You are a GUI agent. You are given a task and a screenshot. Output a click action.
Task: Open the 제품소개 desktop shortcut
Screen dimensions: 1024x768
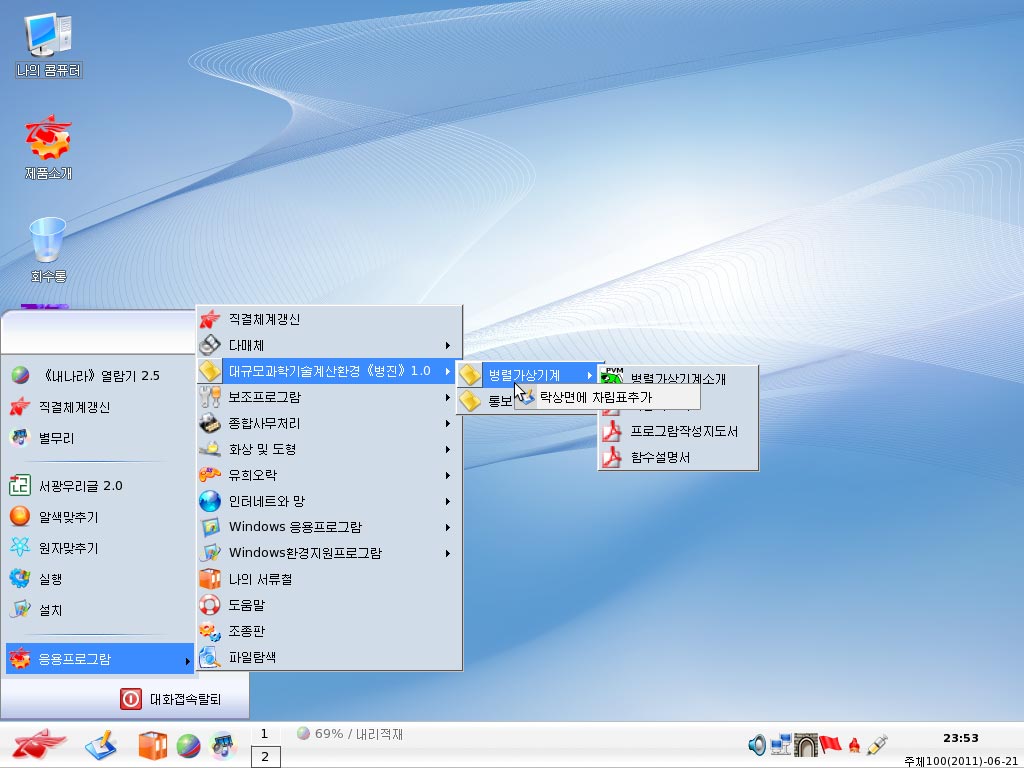(48, 148)
